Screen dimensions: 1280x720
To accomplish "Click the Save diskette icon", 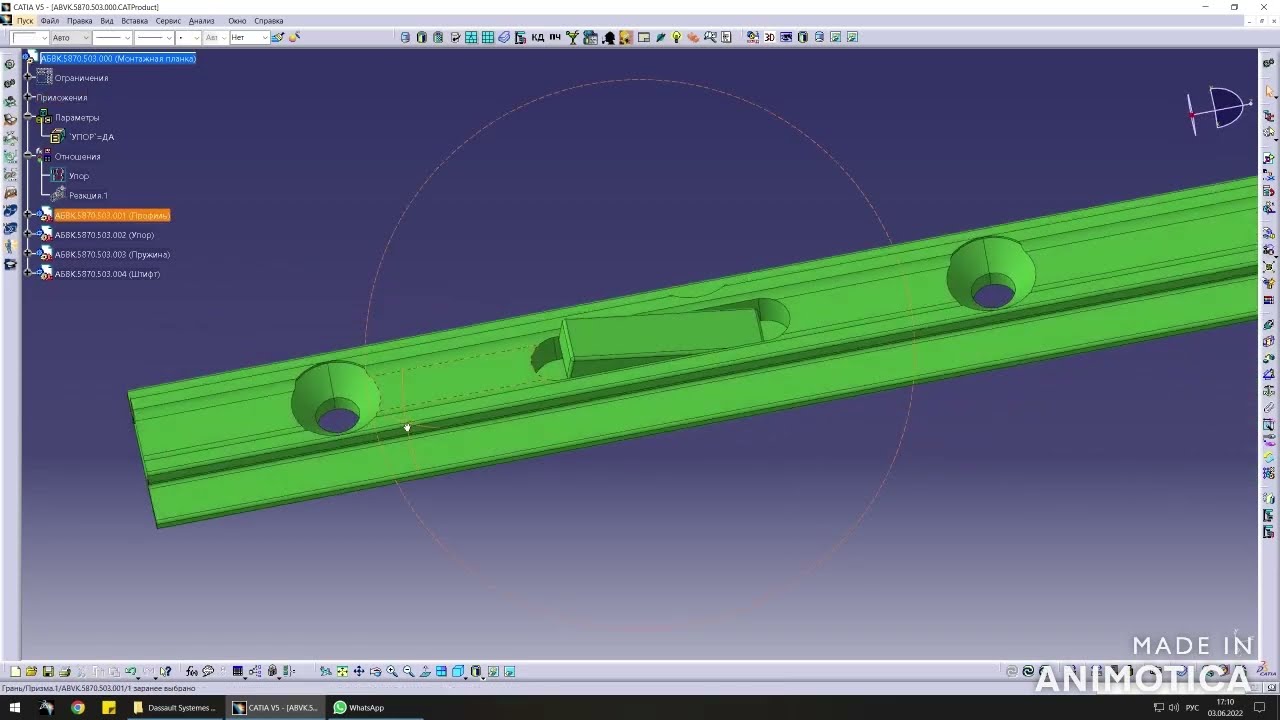I will point(47,671).
